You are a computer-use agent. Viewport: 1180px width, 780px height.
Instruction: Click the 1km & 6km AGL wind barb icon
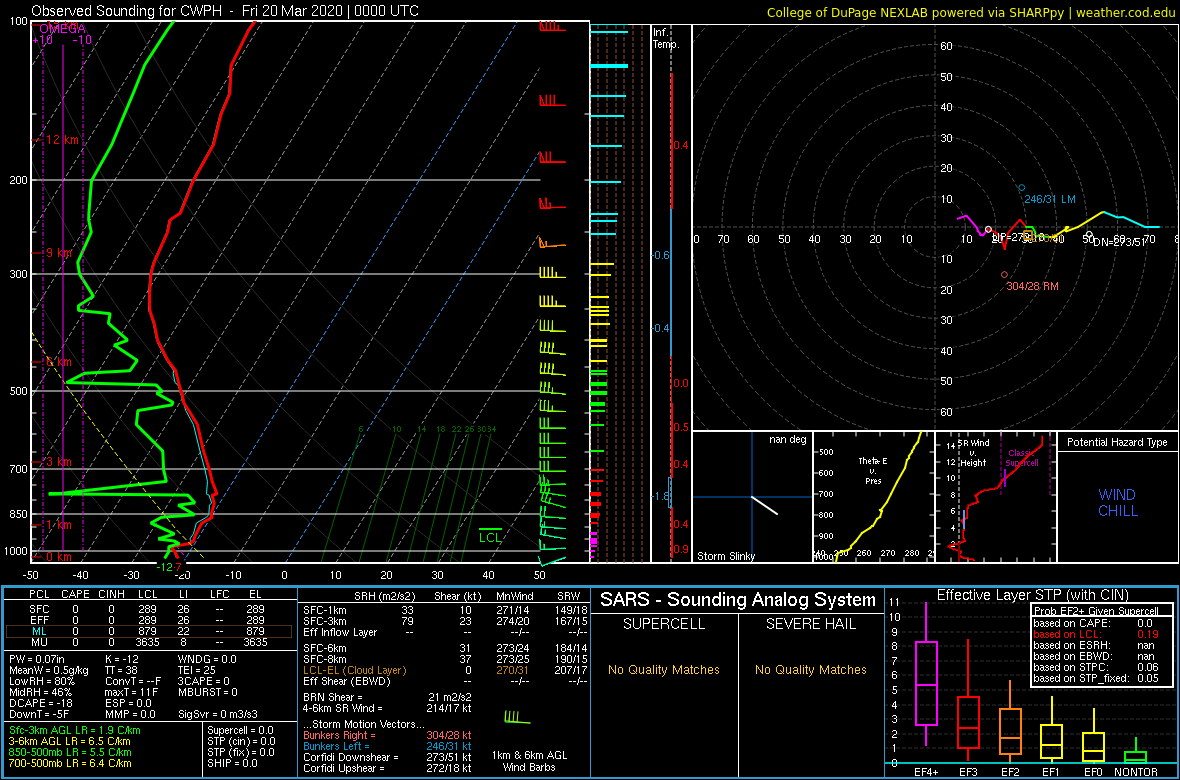click(517, 717)
